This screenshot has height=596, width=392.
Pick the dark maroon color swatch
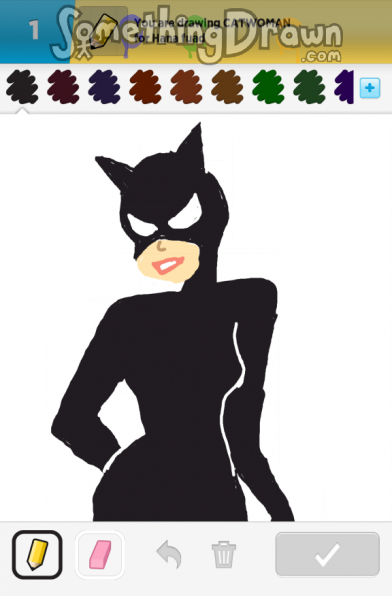pyautogui.click(x=63, y=87)
